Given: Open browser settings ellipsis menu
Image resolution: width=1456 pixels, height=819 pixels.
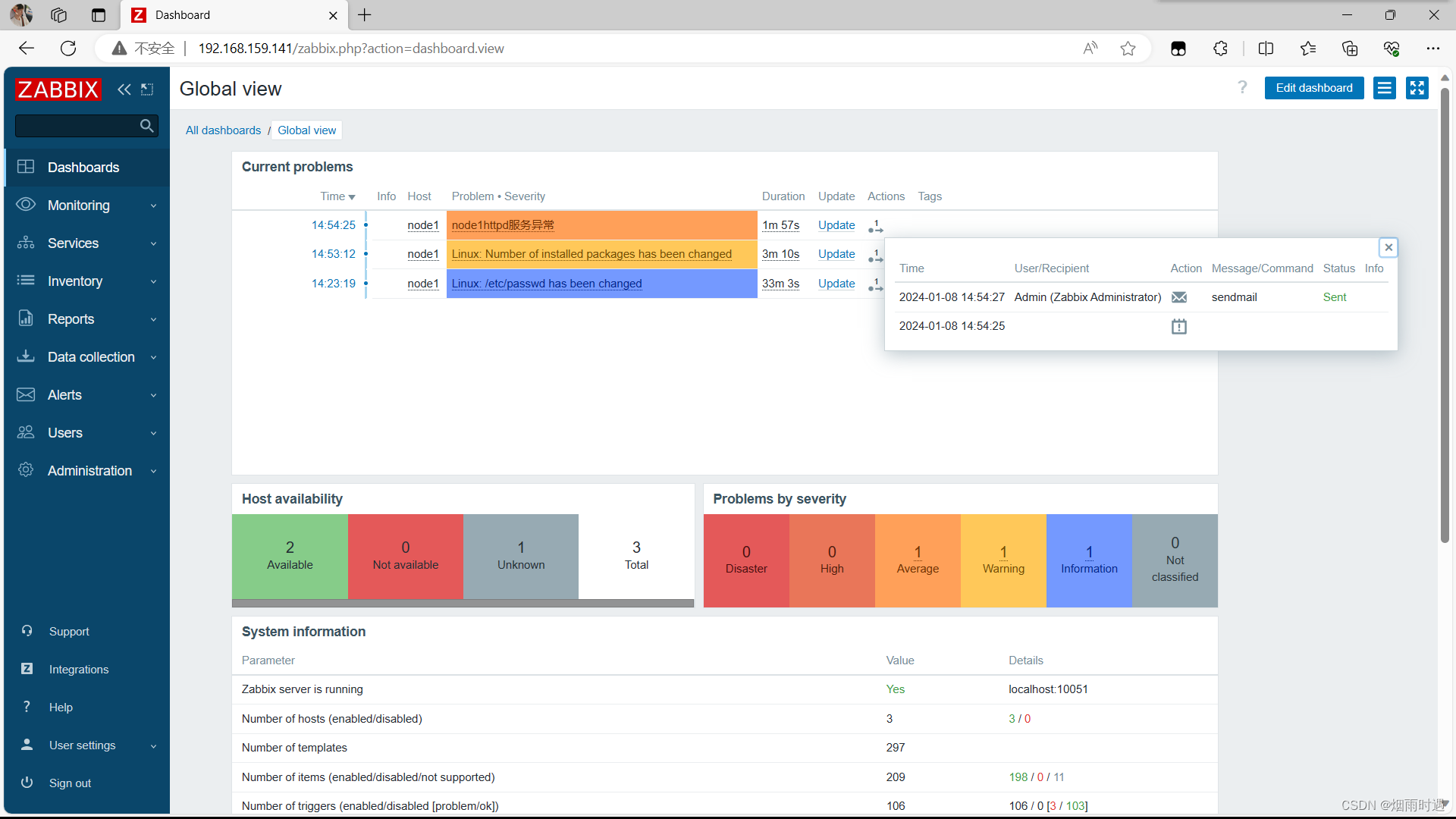Looking at the screenshot, I should 1432,49.
